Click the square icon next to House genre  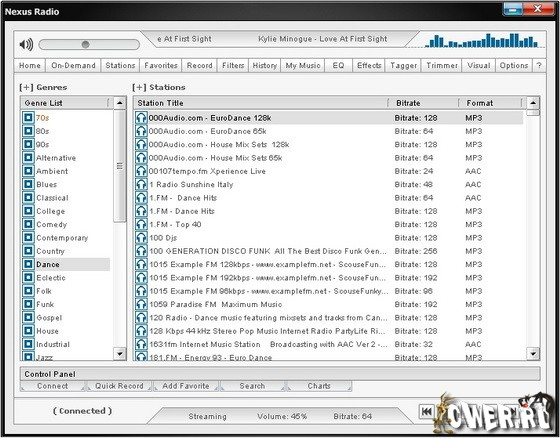pos(28,331)
